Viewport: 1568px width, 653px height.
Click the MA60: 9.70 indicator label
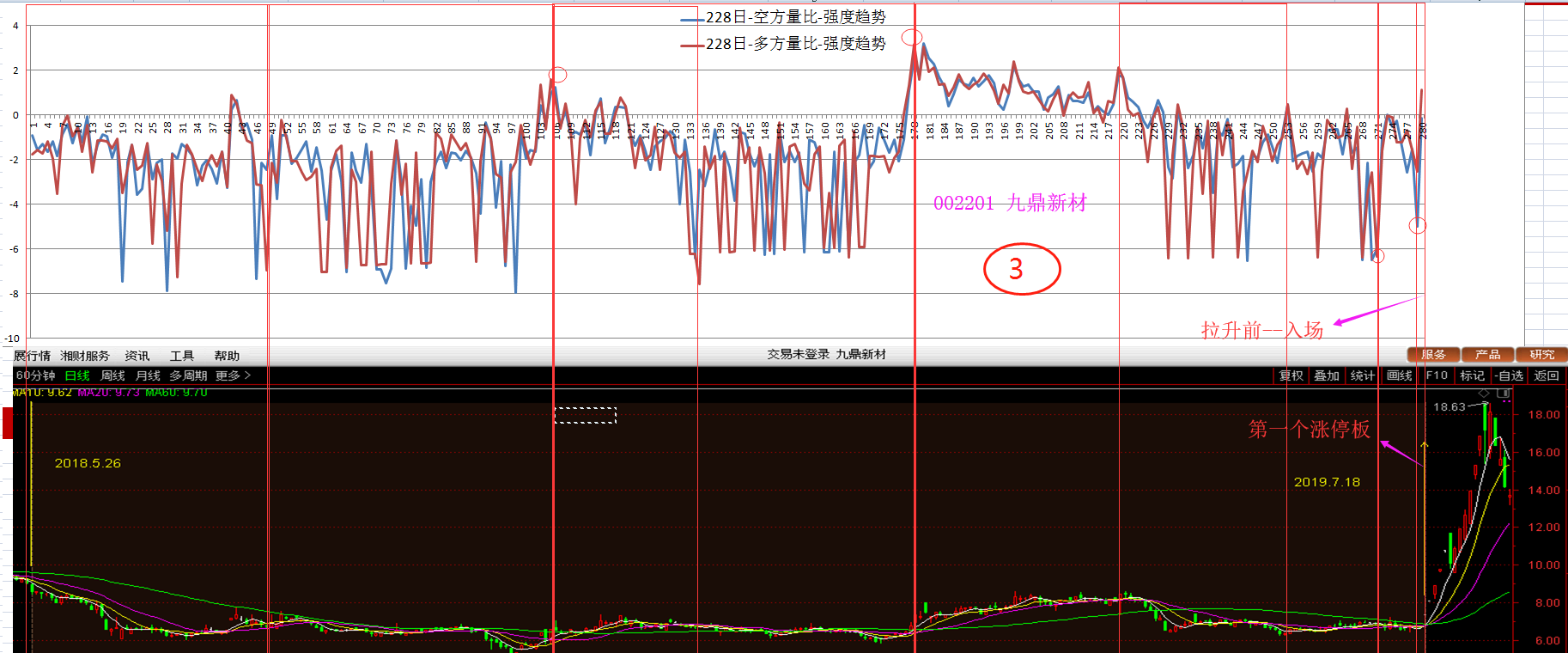coord(176,393)
